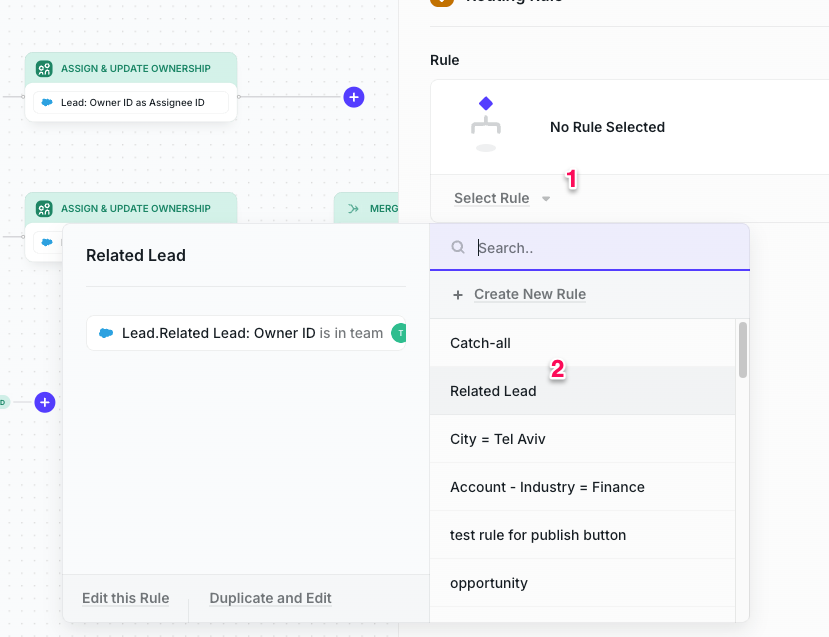Viewport: 829px width, 637px height.
Task: Select the Related Lead rule
Action: pyautogui.click(x=582, y=391)
